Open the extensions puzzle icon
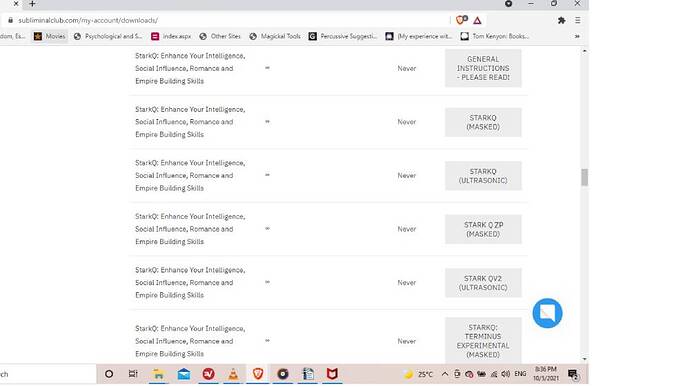Viewport: 690px width, 387px height. [562, 20]
